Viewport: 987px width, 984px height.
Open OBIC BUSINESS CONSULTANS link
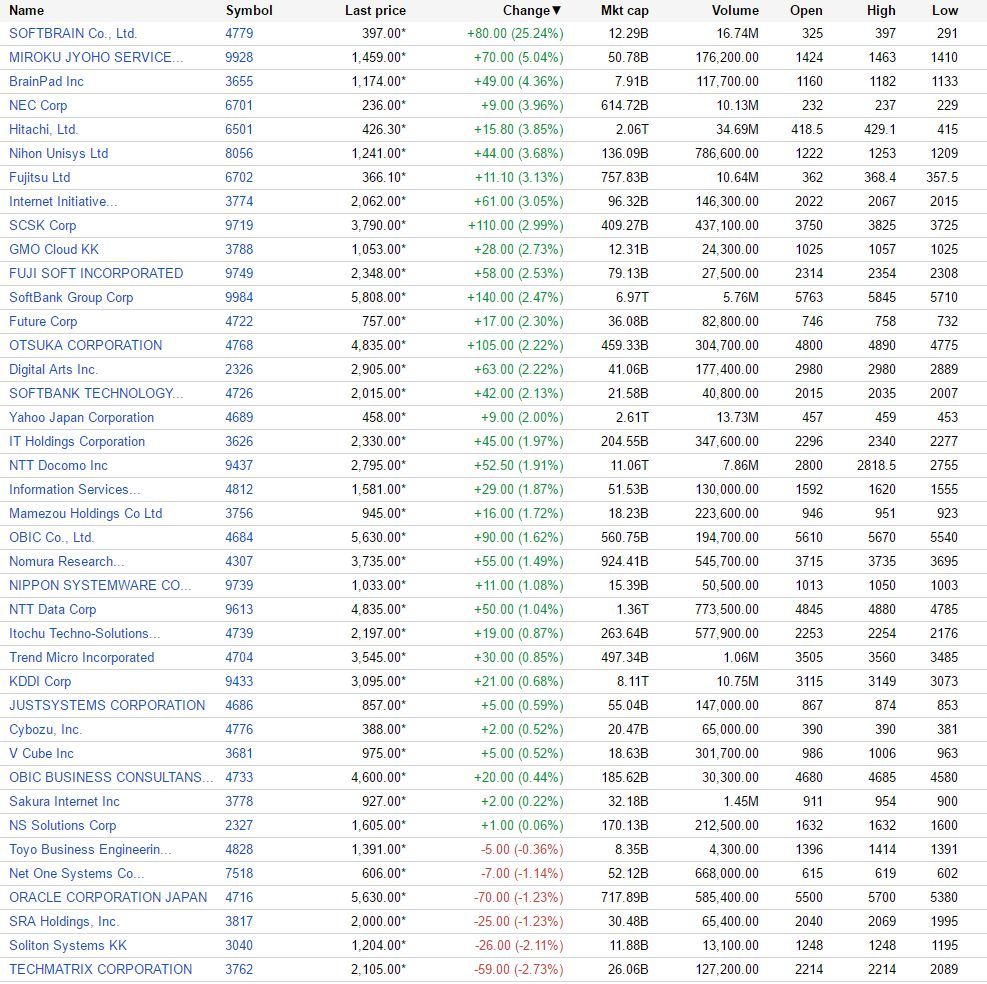point(111,777)
